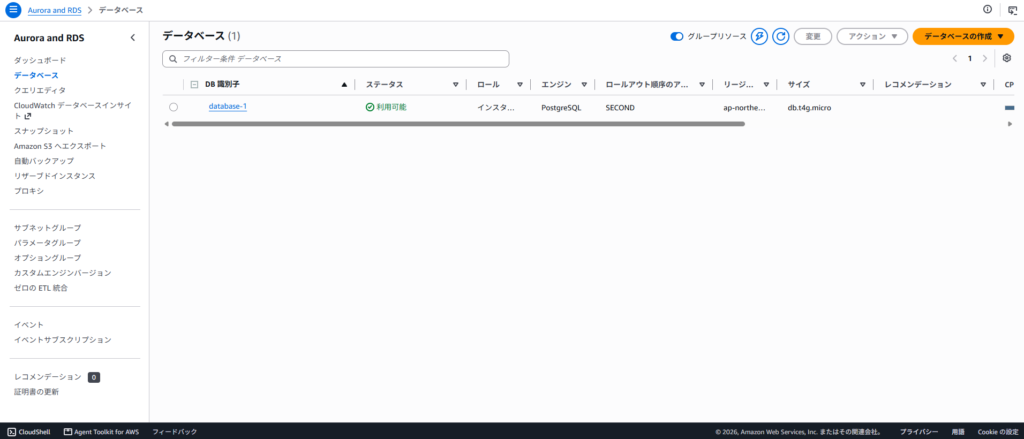Click the info icon at top right
The height and width of the screenshot is (439, 1024).
click(987, 9)
